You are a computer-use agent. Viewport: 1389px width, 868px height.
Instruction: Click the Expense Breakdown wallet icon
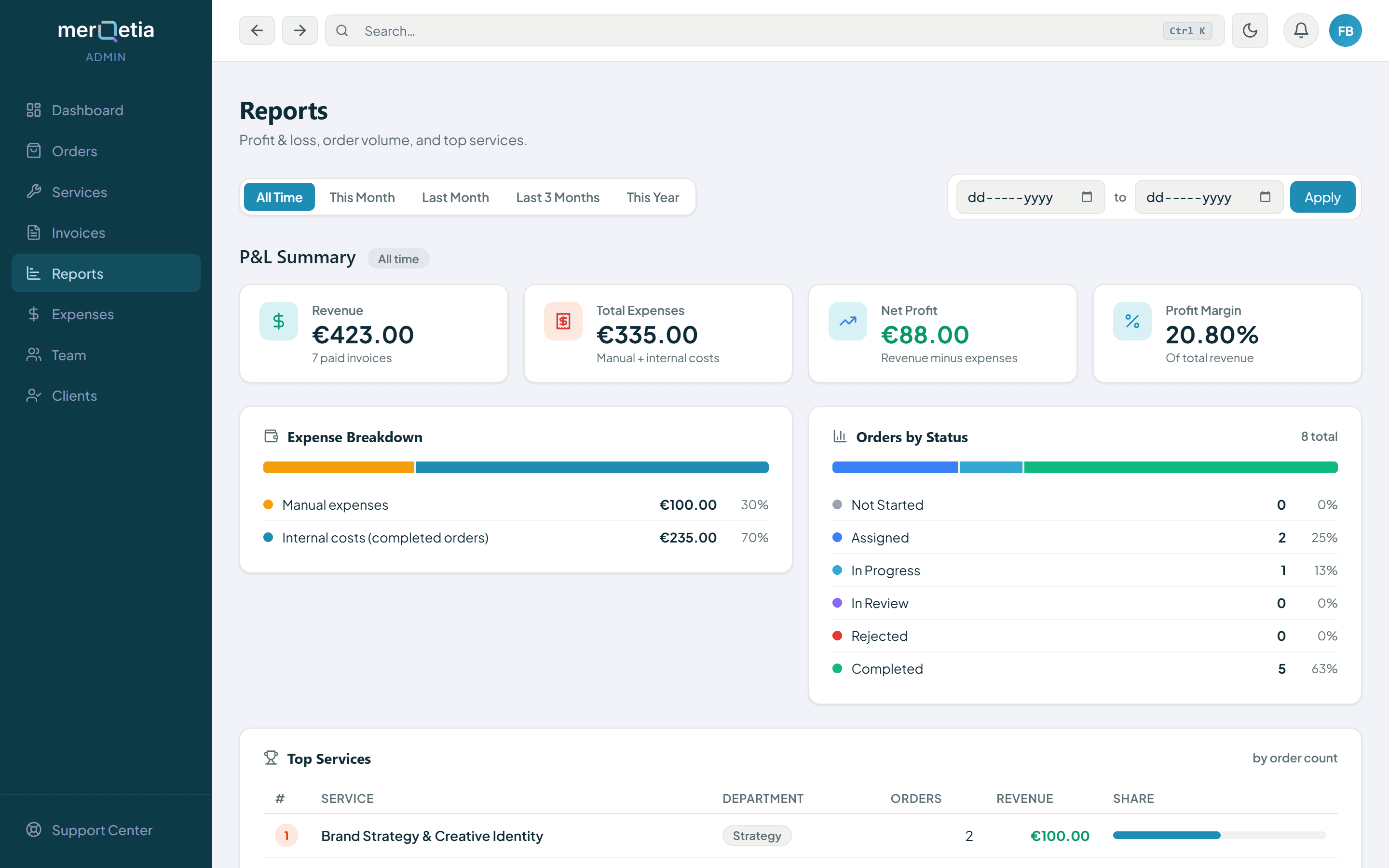click(271, 436)
